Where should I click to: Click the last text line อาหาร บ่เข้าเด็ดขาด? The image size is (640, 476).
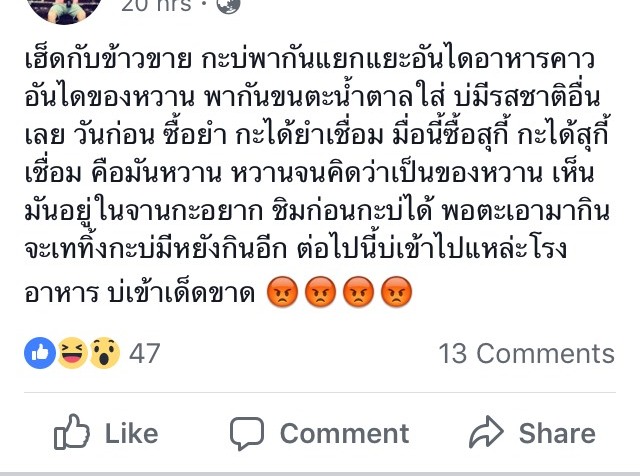140,293
